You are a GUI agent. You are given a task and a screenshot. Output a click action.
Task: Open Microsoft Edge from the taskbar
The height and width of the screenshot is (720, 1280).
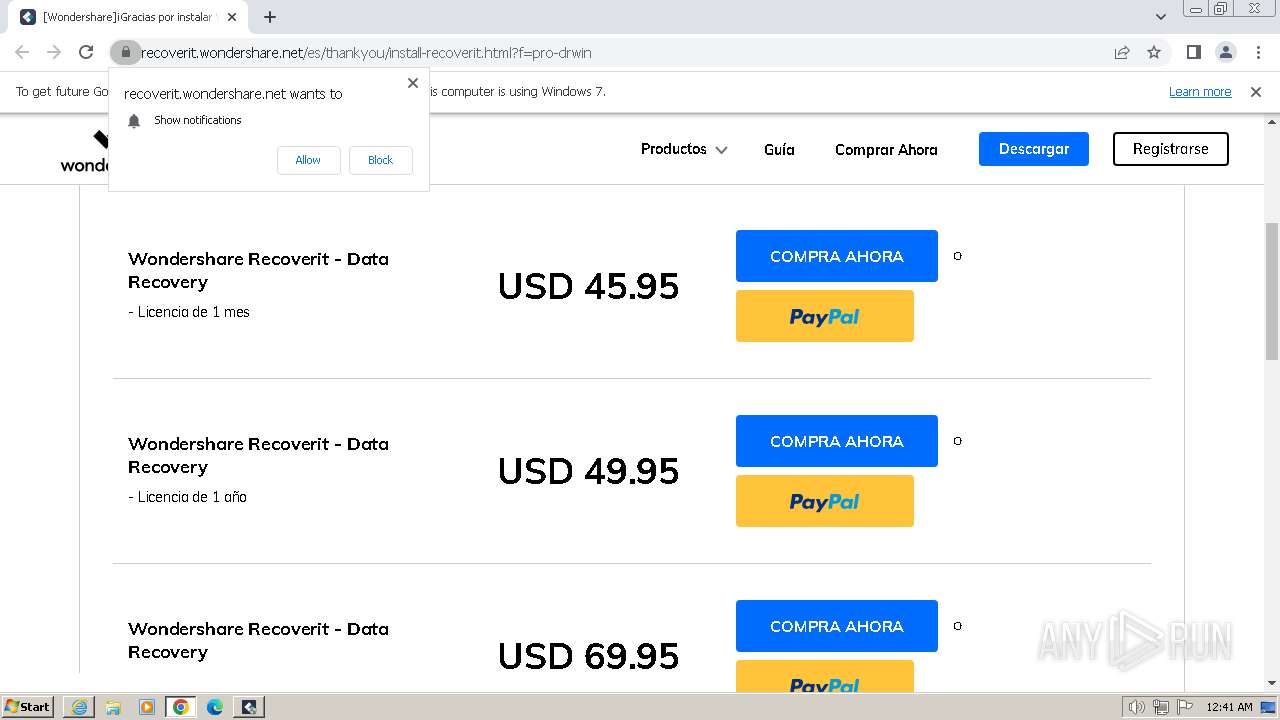point(215,707)
